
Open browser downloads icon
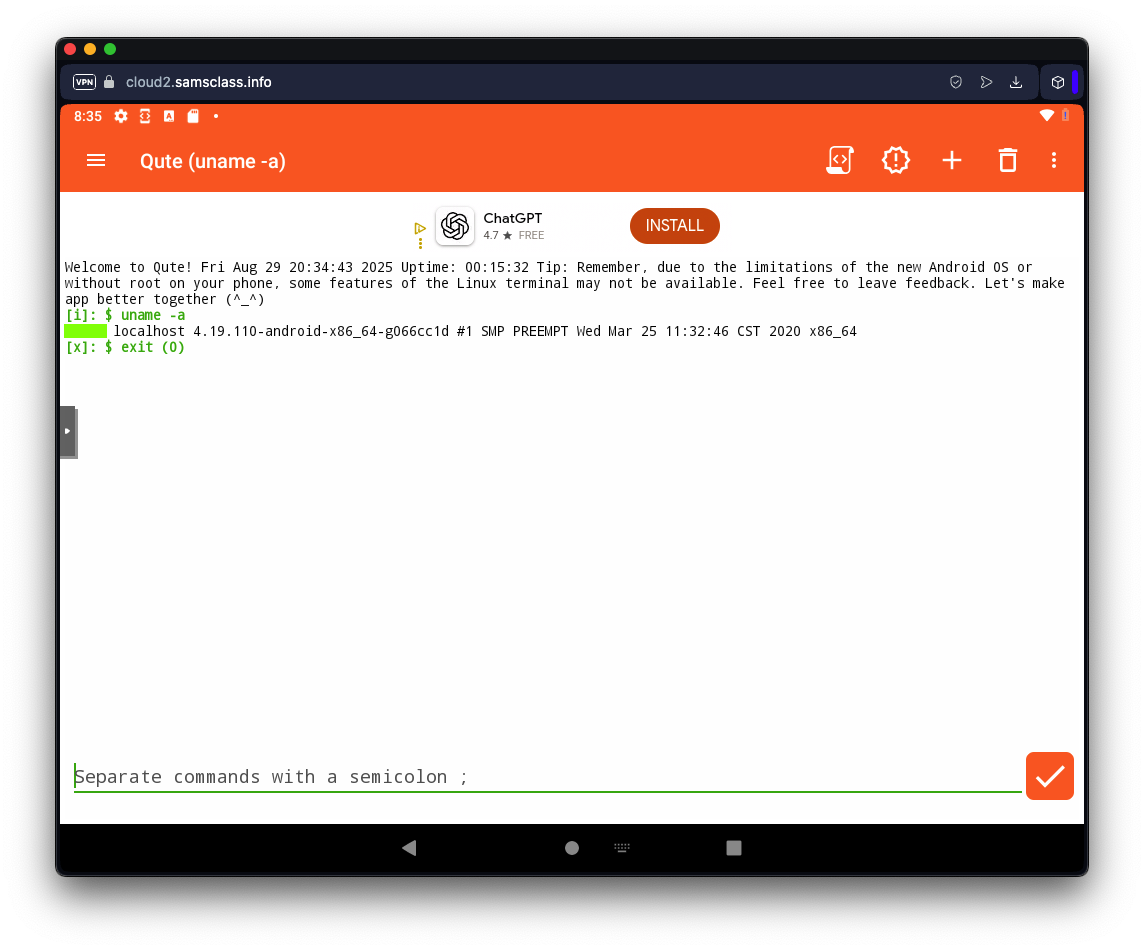coord(1016,82)
